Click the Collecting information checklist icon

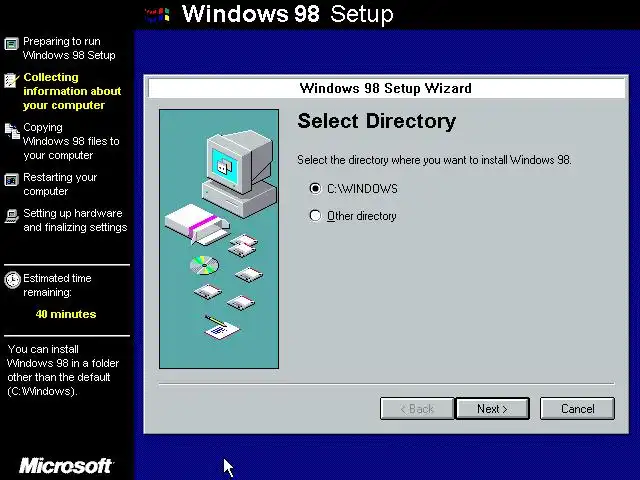tap(11, 80)
